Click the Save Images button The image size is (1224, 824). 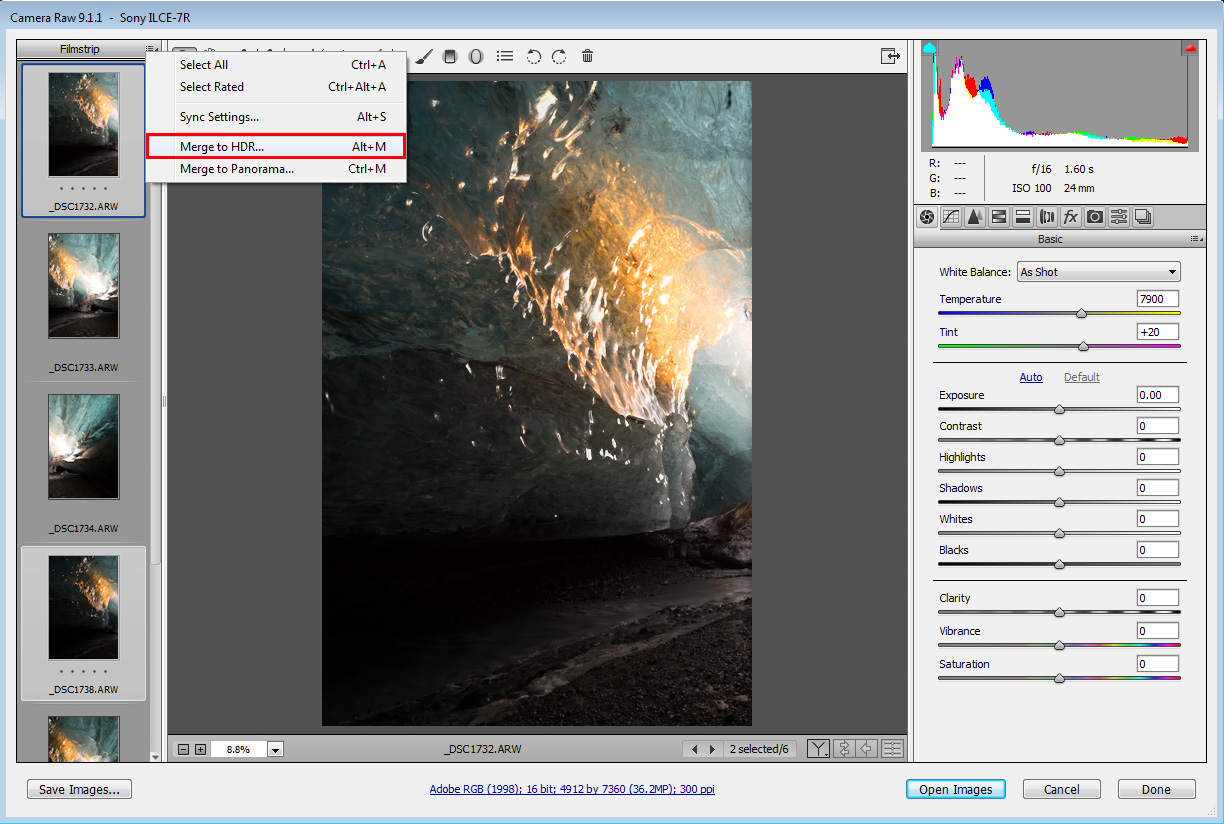80,790
